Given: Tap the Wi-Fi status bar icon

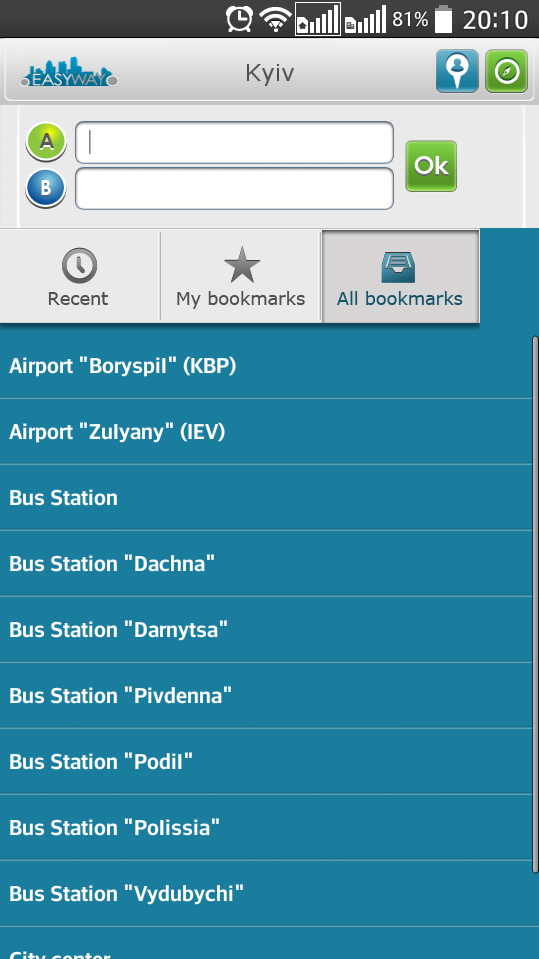Looking at the screenshot, I should click(x=275, y=20).
